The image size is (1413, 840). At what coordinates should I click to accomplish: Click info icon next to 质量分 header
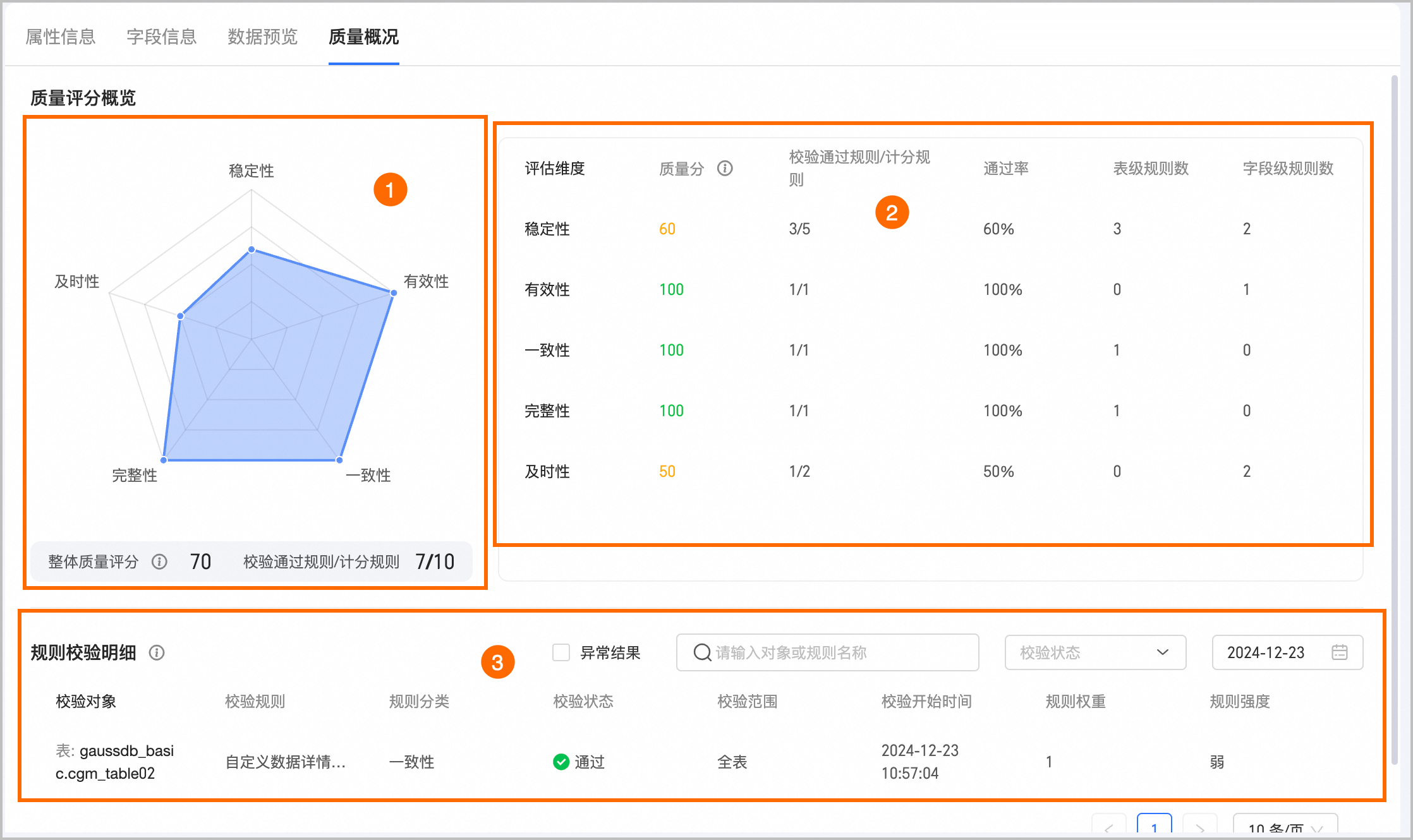[725, 168]
